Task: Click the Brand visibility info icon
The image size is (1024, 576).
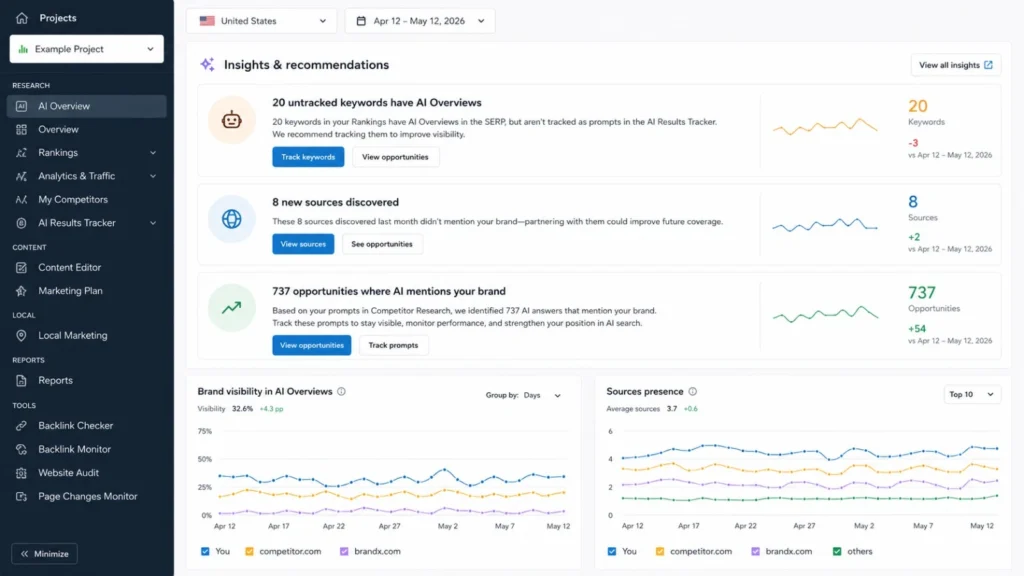Action: pos(341,391)
